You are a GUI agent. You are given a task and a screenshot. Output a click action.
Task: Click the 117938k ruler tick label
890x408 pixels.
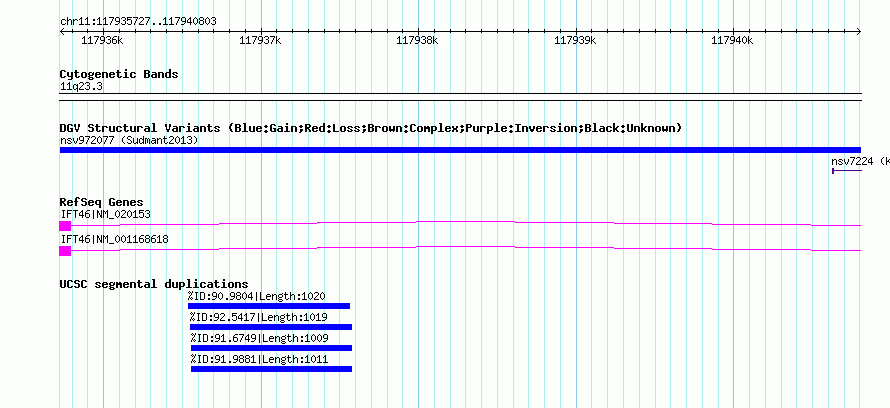click(417, 40)
